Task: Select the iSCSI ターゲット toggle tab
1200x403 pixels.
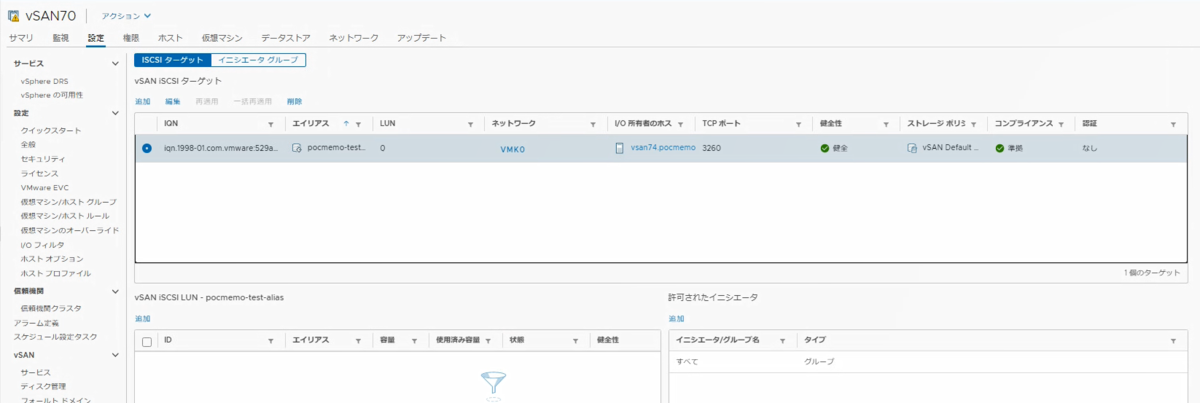Action: tap(172, 60)
